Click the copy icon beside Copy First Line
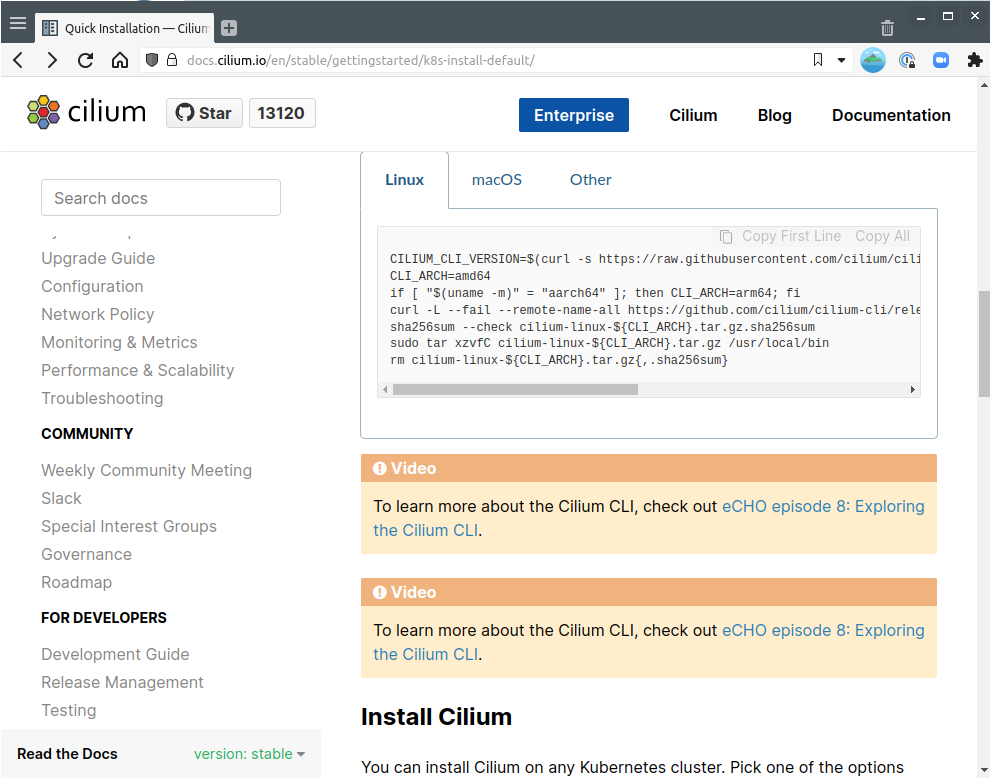This screenshot has width=990, height=778. click(x=724, y=236)
